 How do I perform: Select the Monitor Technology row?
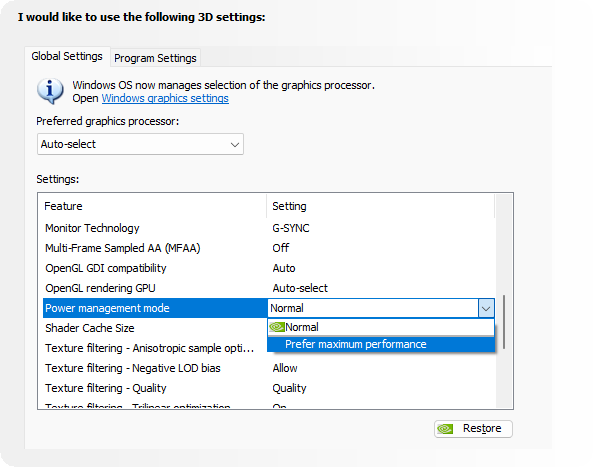[269, 228]
